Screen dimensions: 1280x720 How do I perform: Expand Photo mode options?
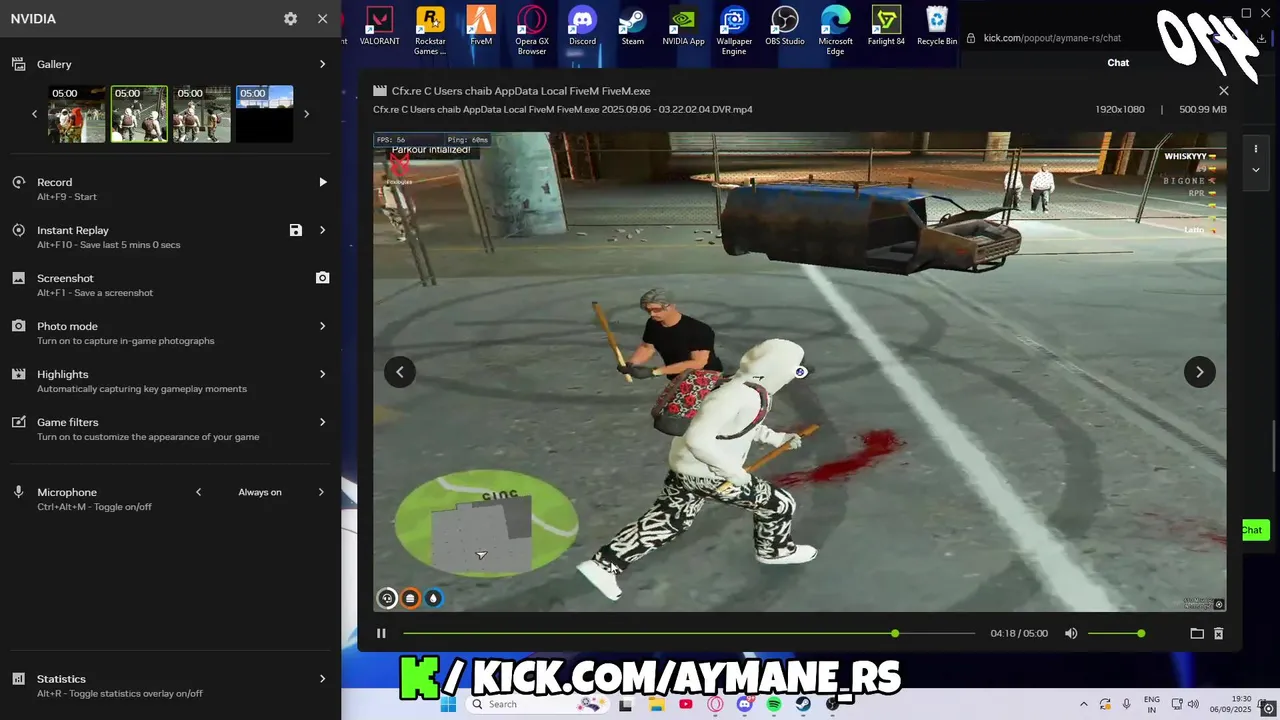[322, 326]
